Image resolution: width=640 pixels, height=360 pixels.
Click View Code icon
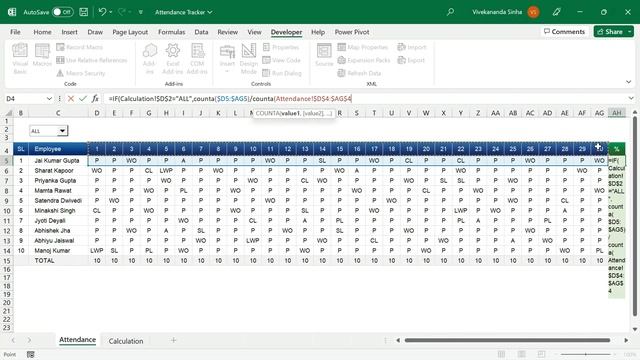point(267,60)
